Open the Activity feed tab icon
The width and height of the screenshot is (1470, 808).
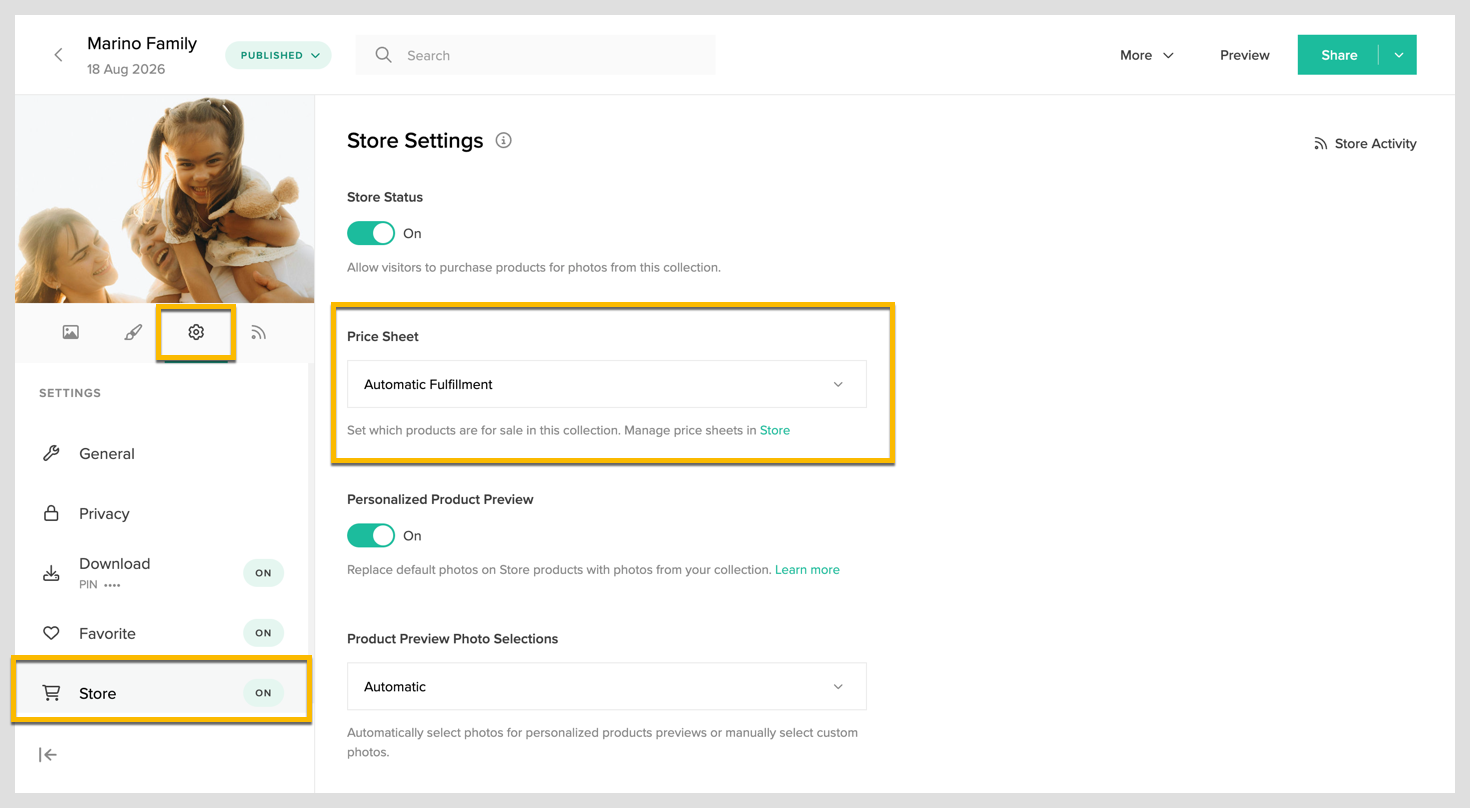point(258,332)
